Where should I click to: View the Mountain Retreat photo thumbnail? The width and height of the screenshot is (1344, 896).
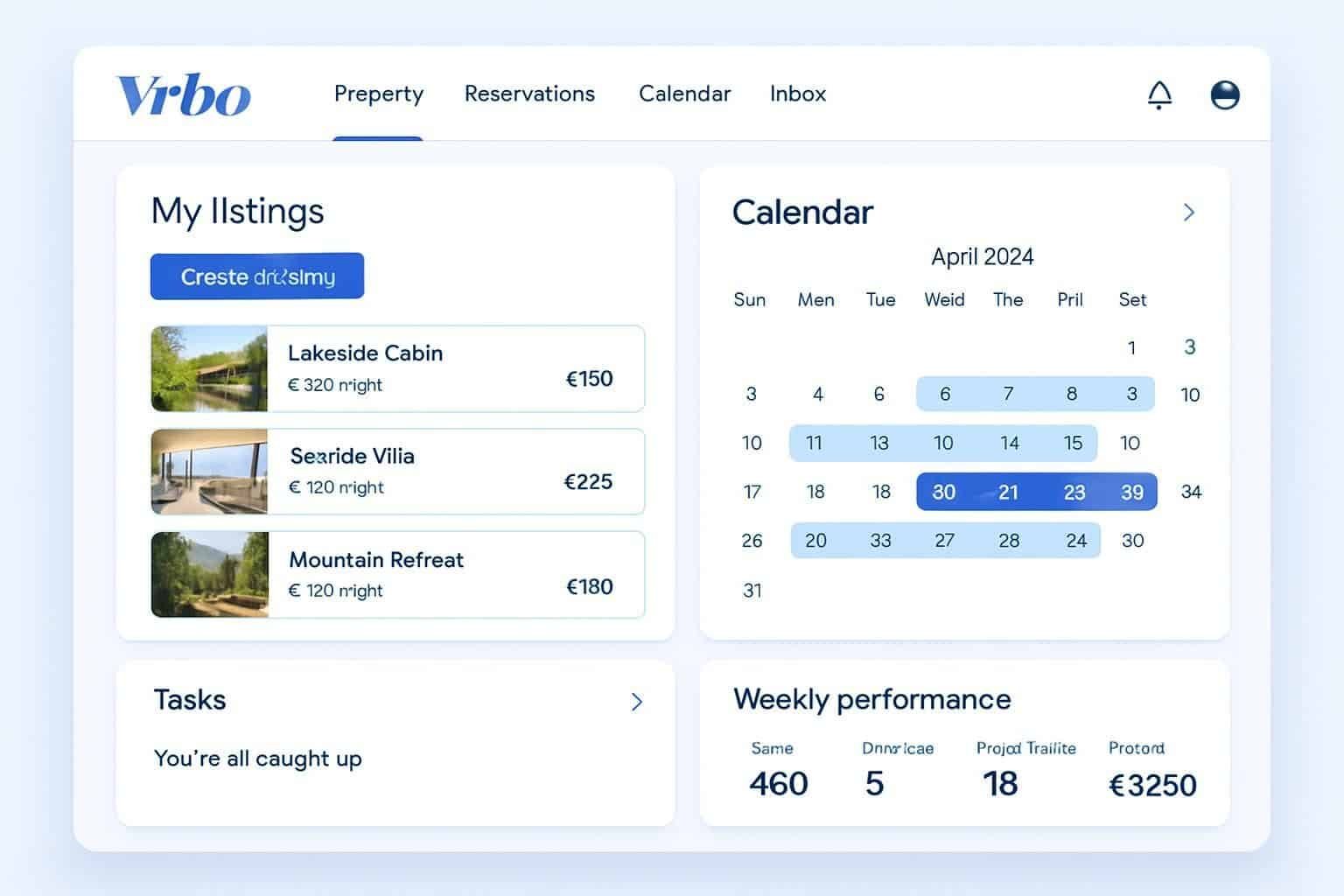coord(210,574)
